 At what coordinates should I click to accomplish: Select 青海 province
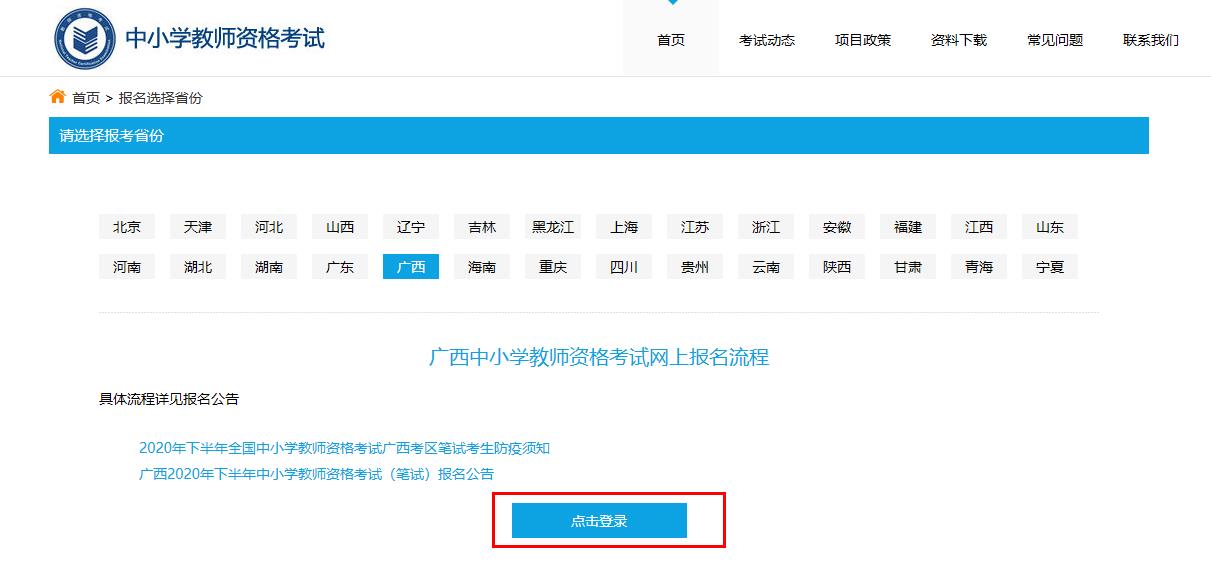tap(979, 267)
